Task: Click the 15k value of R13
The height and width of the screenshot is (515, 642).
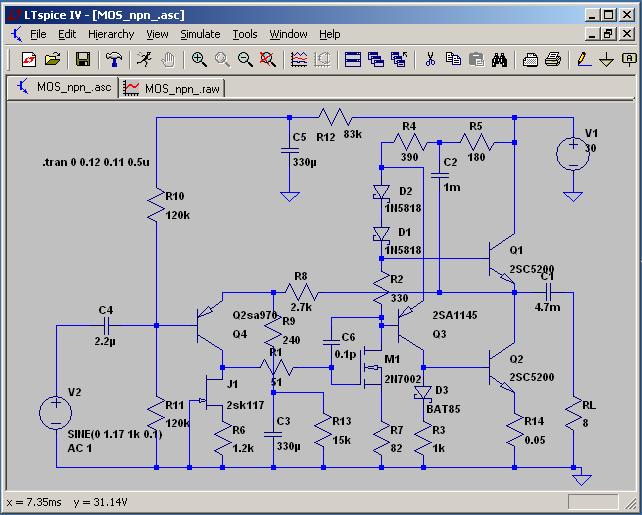Action: click(x=341, y=440)
